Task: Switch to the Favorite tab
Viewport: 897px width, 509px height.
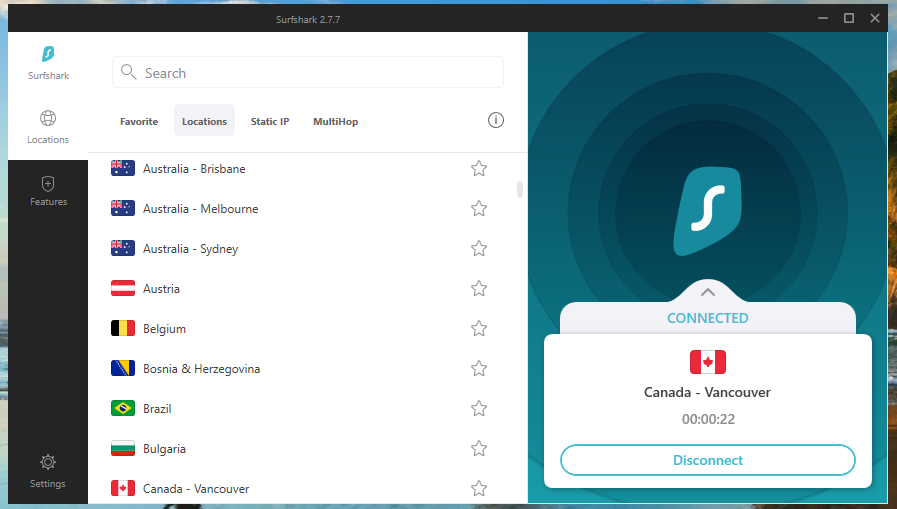Action: [139, 121]
